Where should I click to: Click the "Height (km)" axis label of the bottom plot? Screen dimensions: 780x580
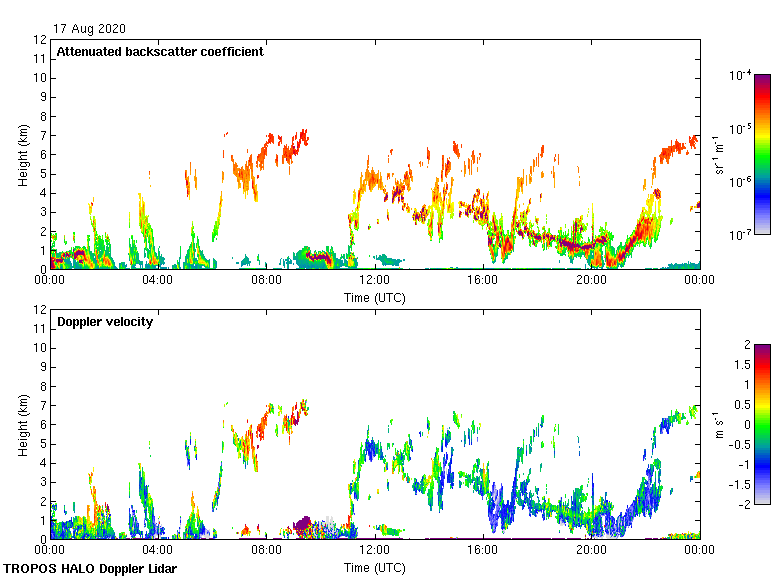click(23, 424)
